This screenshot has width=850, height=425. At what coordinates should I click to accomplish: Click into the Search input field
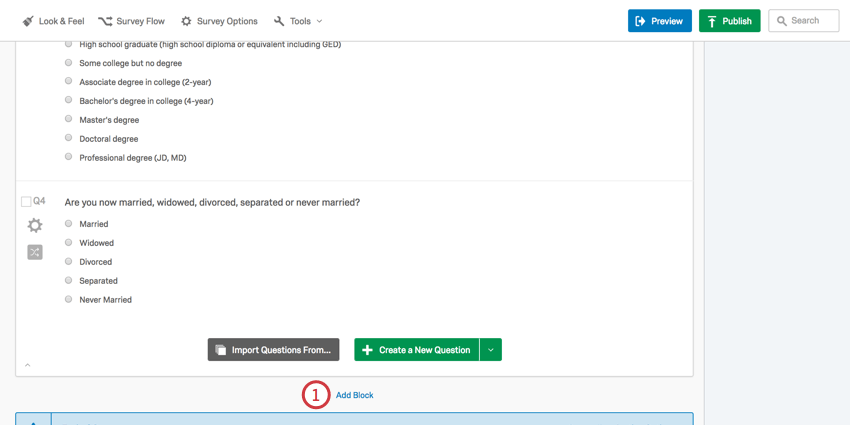tap(804, 21)
